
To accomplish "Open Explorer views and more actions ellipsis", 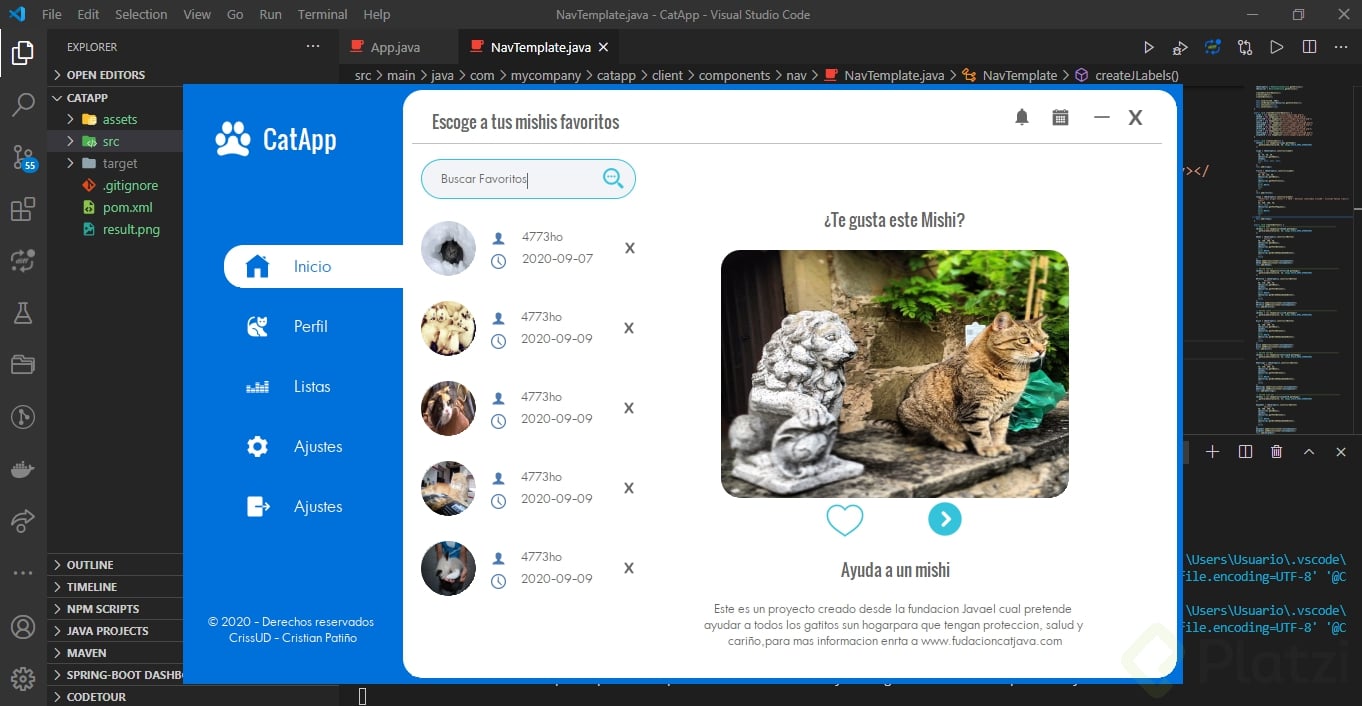I will (x=313, y=47).
